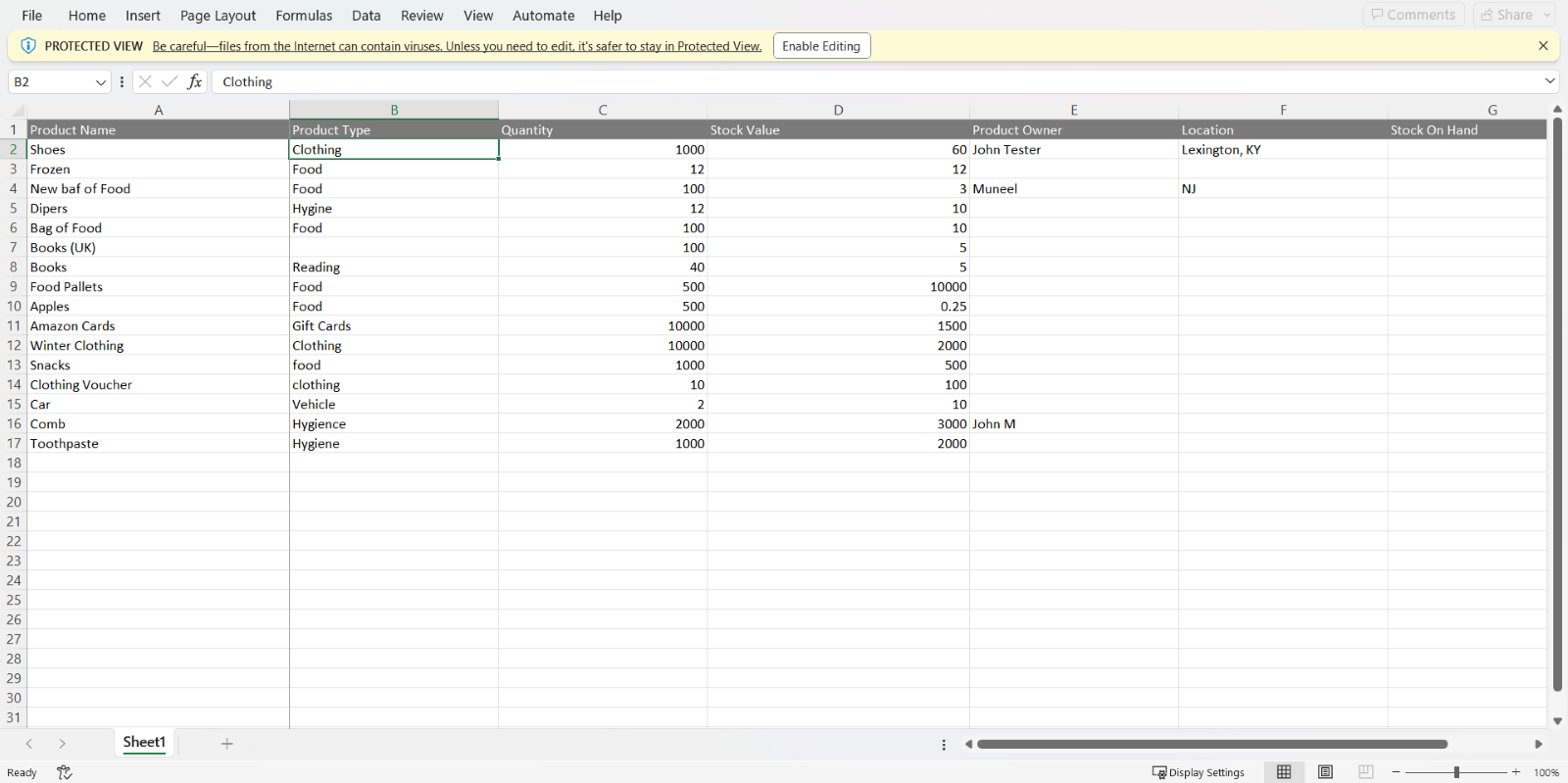Close the Protected View message bar
1568x783 pixels.
tap(1543, 46)
